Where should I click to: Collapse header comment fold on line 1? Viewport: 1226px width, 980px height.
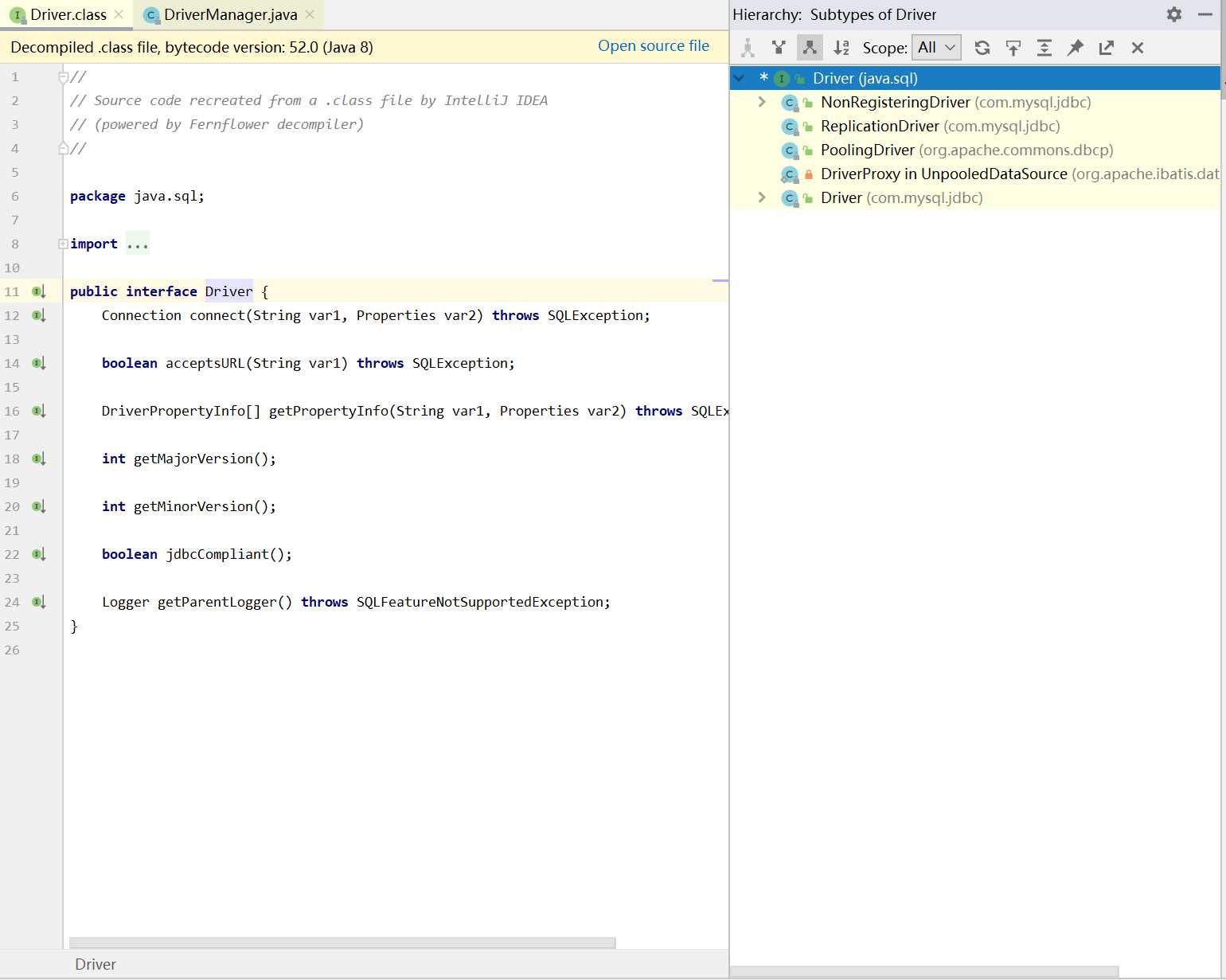coord(63,77)
